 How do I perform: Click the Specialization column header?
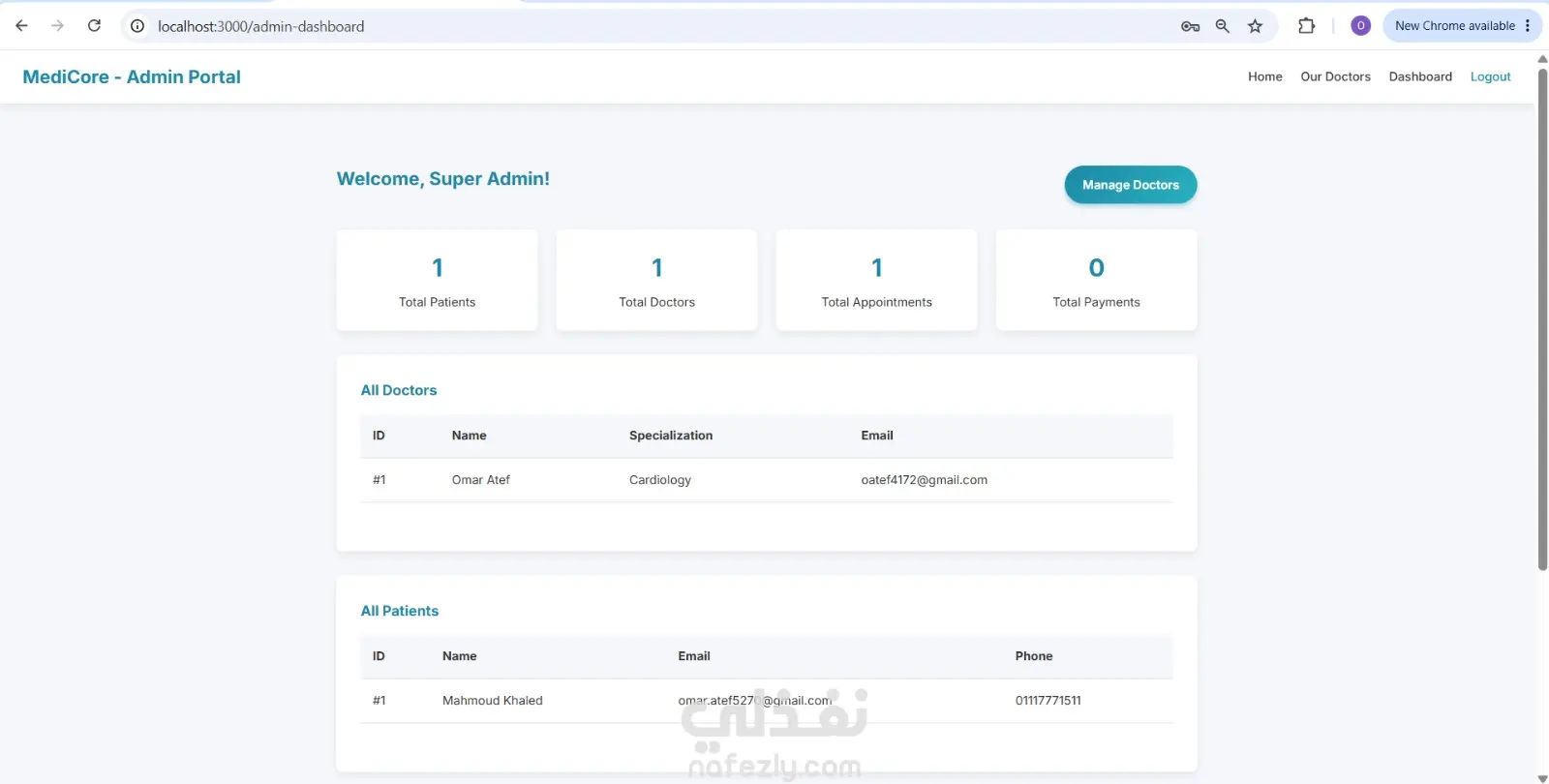coord(671,436)
